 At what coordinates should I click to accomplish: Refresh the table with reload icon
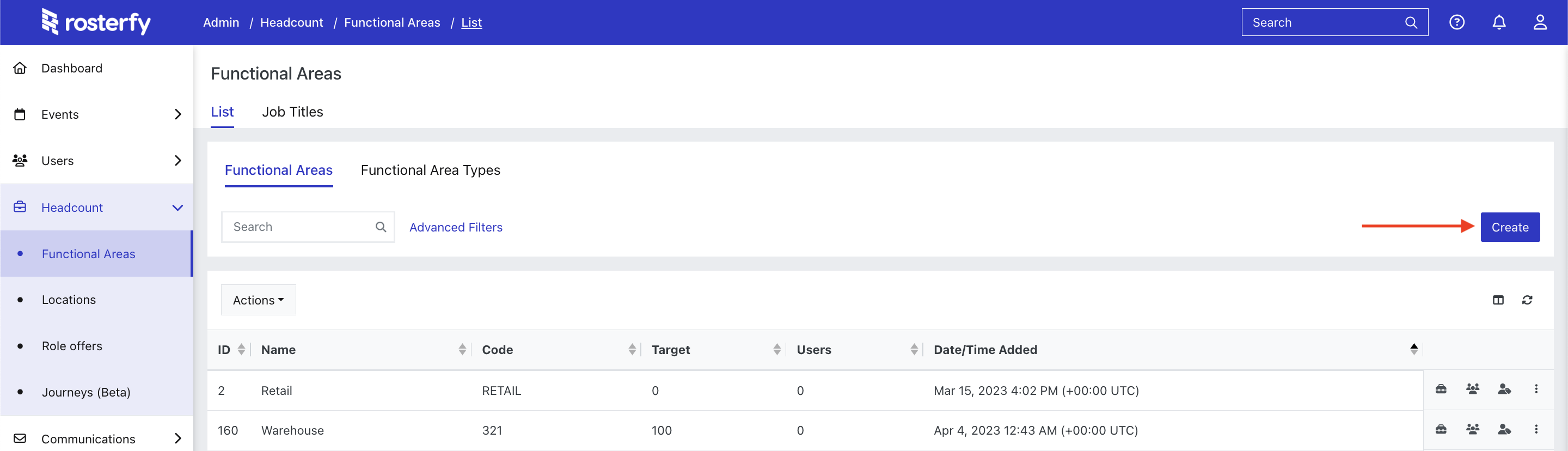tap(1527, 300)
